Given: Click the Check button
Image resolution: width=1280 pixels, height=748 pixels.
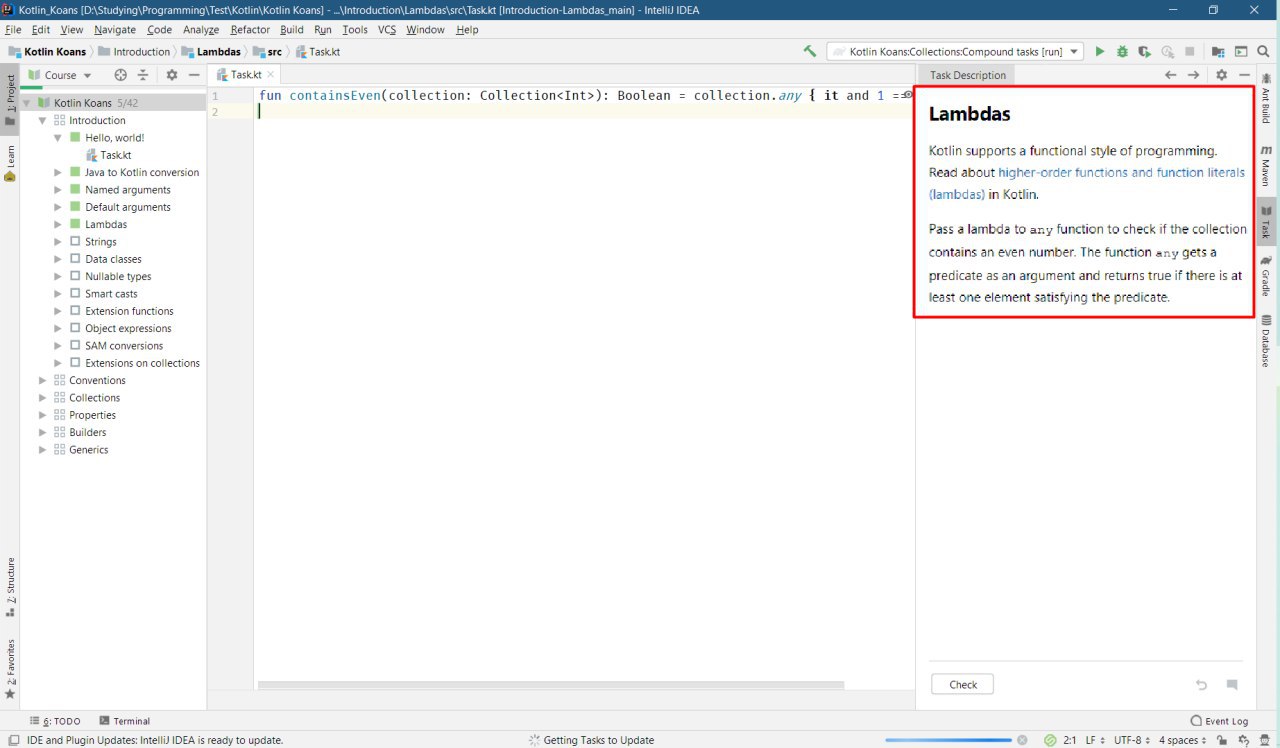Looking at the screenshot, I should coord(963,685).
